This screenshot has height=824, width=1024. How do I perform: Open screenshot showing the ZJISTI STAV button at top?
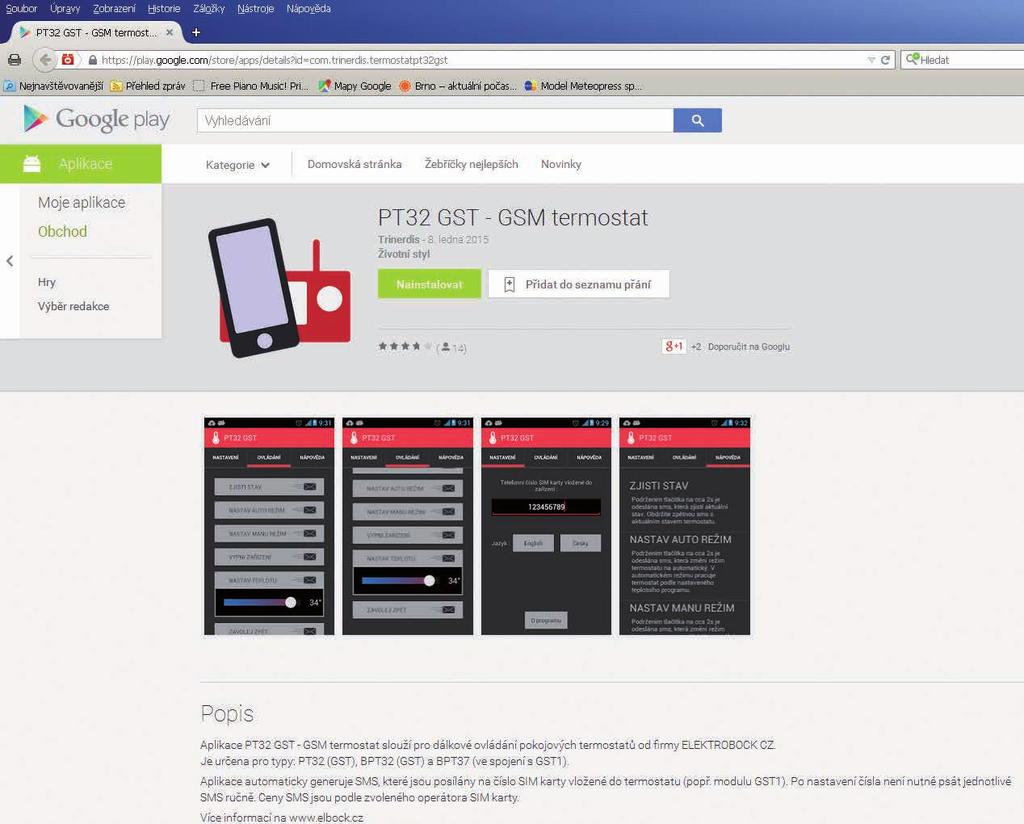[269, 526]
